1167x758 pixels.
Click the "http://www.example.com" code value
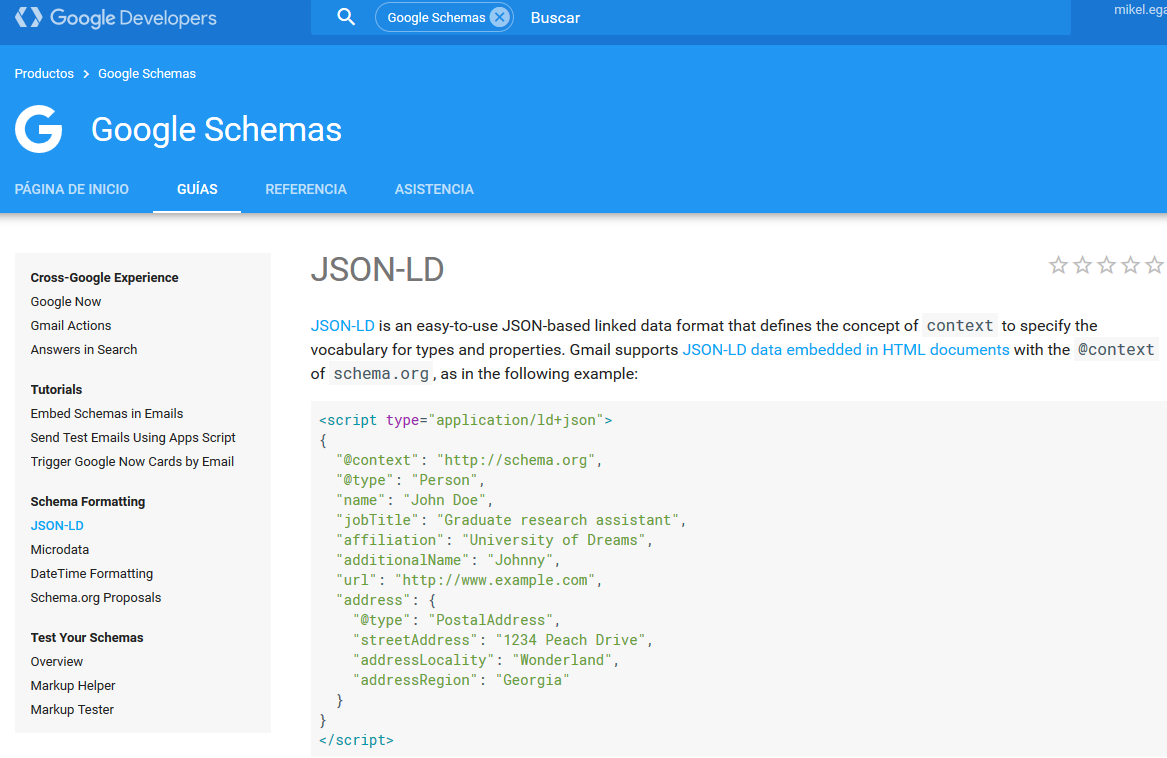[x=494, y=580]
